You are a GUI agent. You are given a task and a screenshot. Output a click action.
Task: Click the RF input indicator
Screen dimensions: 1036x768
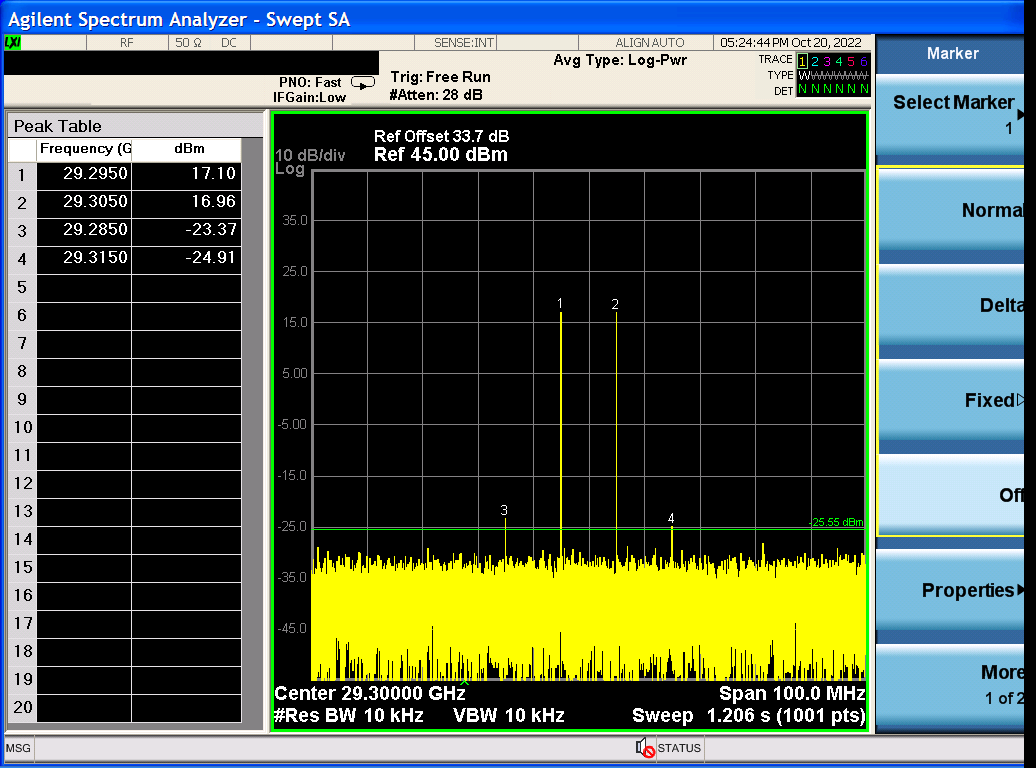pyautogui.click(x=126, y=43)
